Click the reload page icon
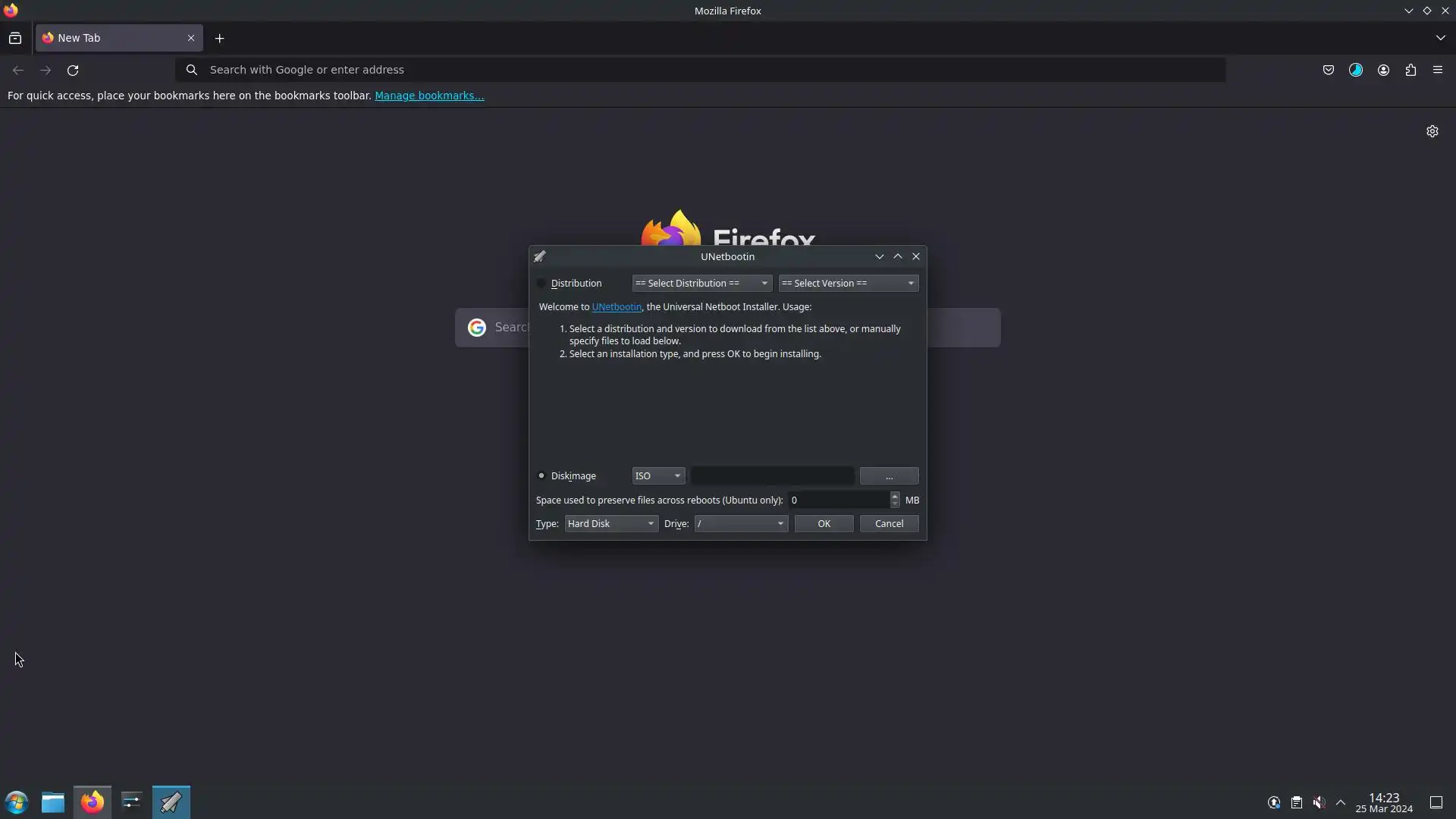The height and width of the screenshot is (819, 1456). [73, 70]
